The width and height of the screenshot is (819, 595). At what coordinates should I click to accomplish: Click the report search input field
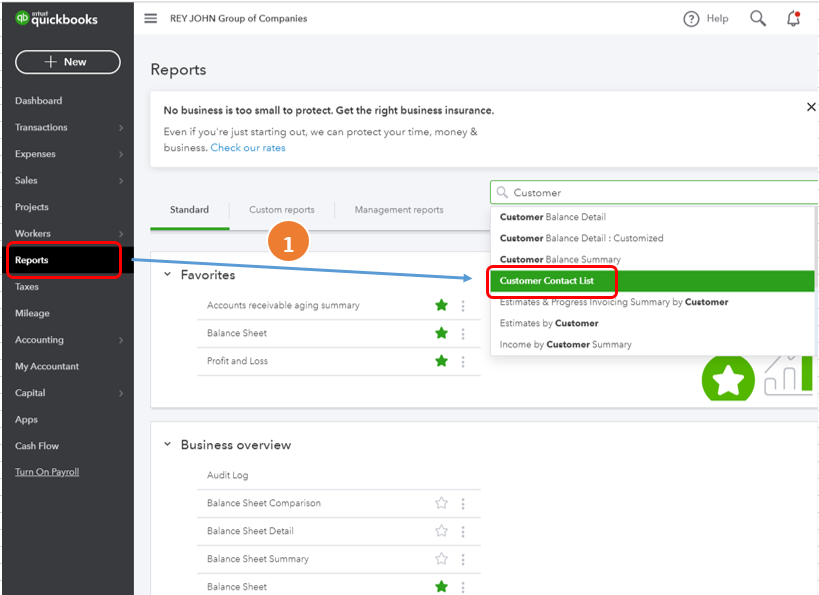click(x=660, y=192)
